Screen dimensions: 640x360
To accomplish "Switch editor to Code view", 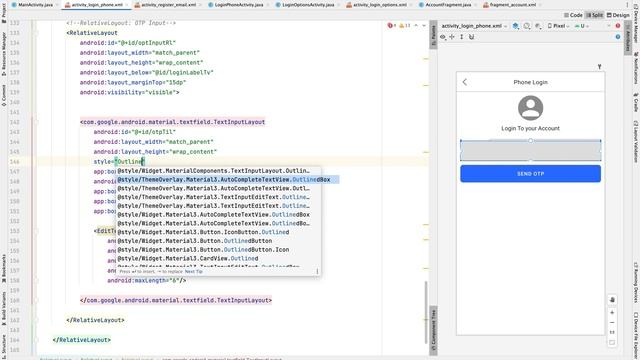I will (x=573, y=15).
